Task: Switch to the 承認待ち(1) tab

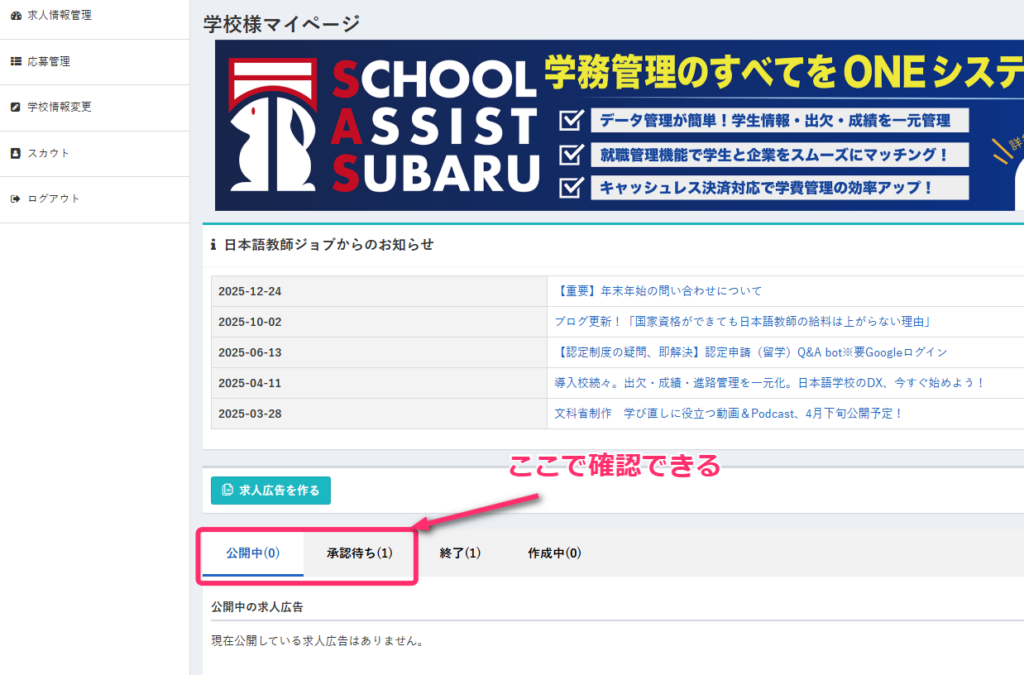Action: 359,553
